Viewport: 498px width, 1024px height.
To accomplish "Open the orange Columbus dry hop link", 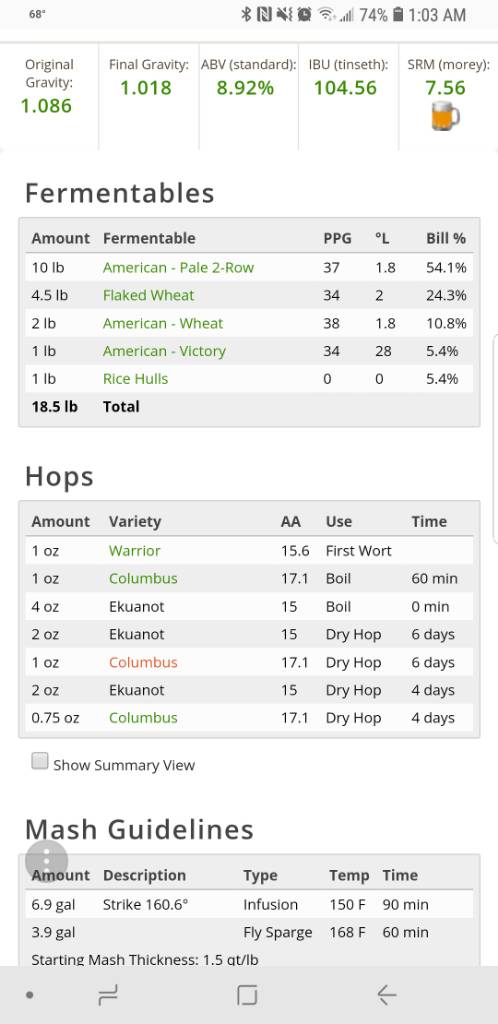I will [x=143, y=662].
